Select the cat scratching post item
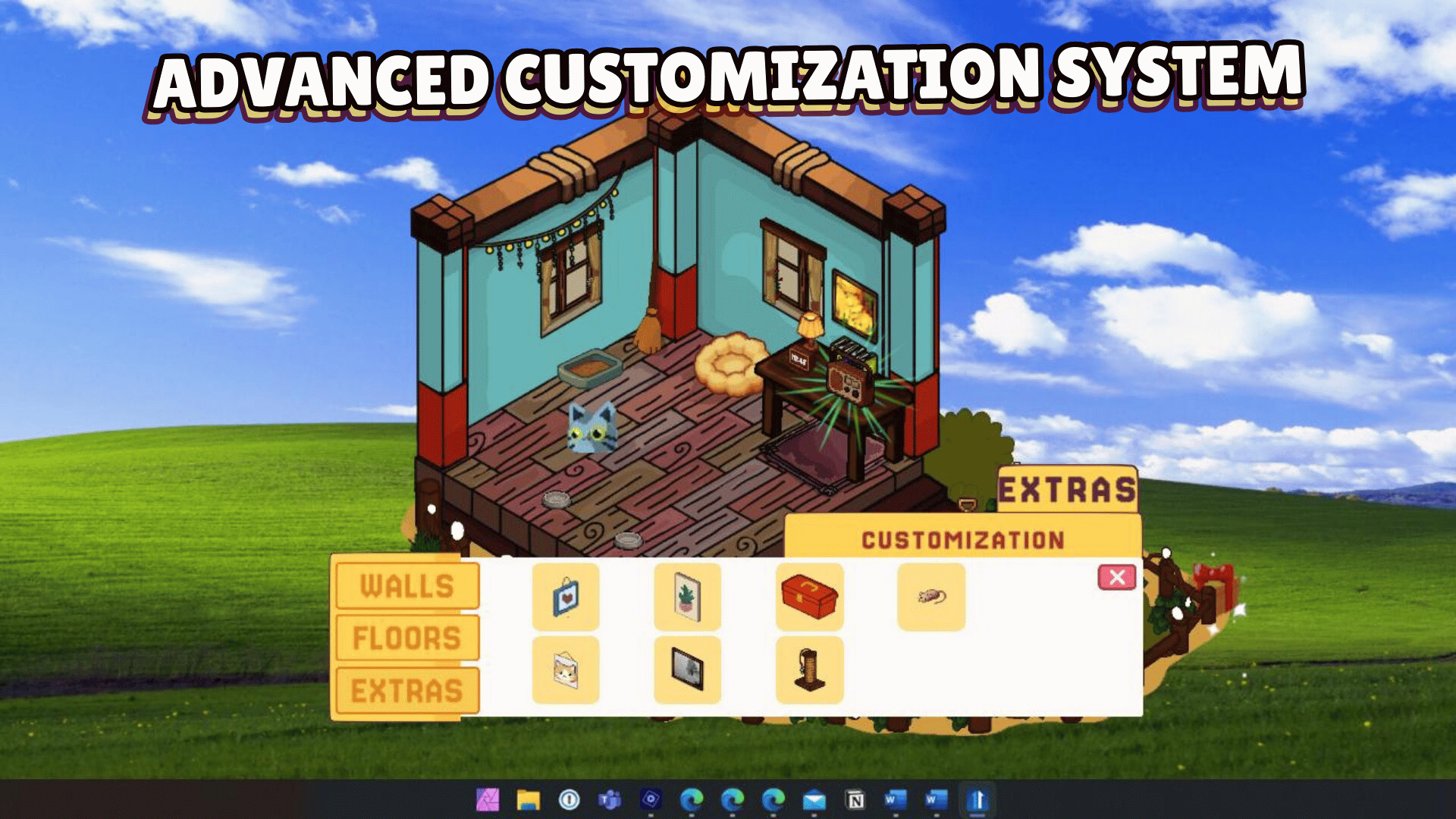This screenshot has height=819, width=1456. pos(809,670)
